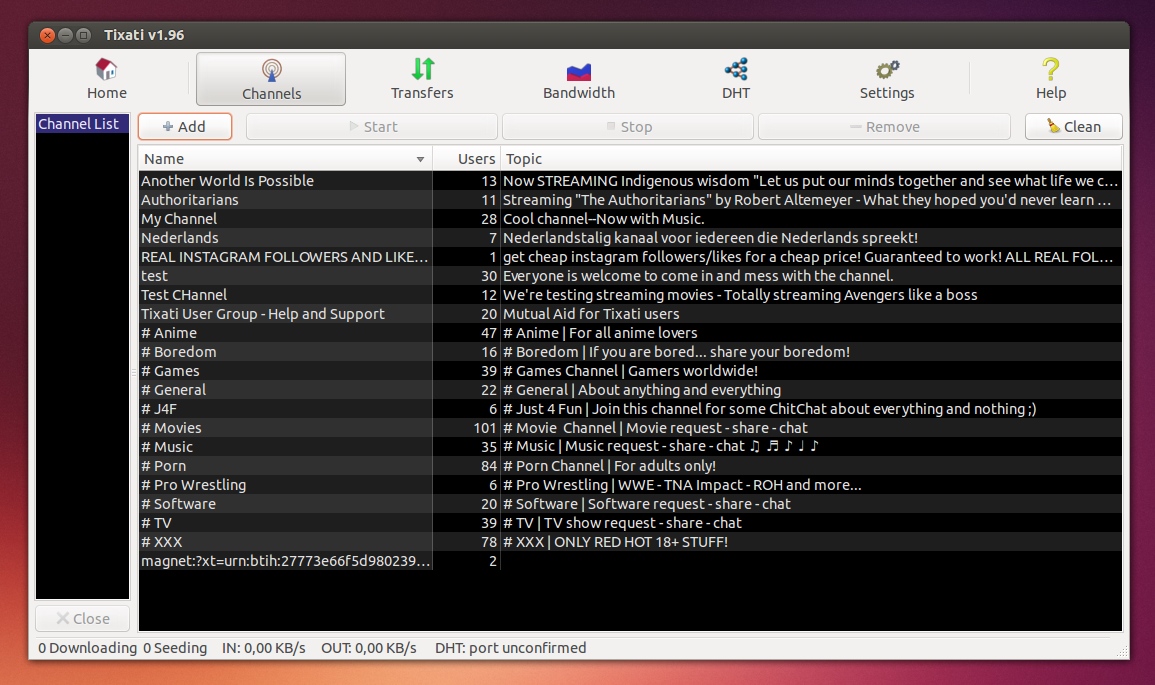Click the Close button below Channel List
This screenshot has height=685, width=1155.
pyautogui.click(x=82, y=619)
